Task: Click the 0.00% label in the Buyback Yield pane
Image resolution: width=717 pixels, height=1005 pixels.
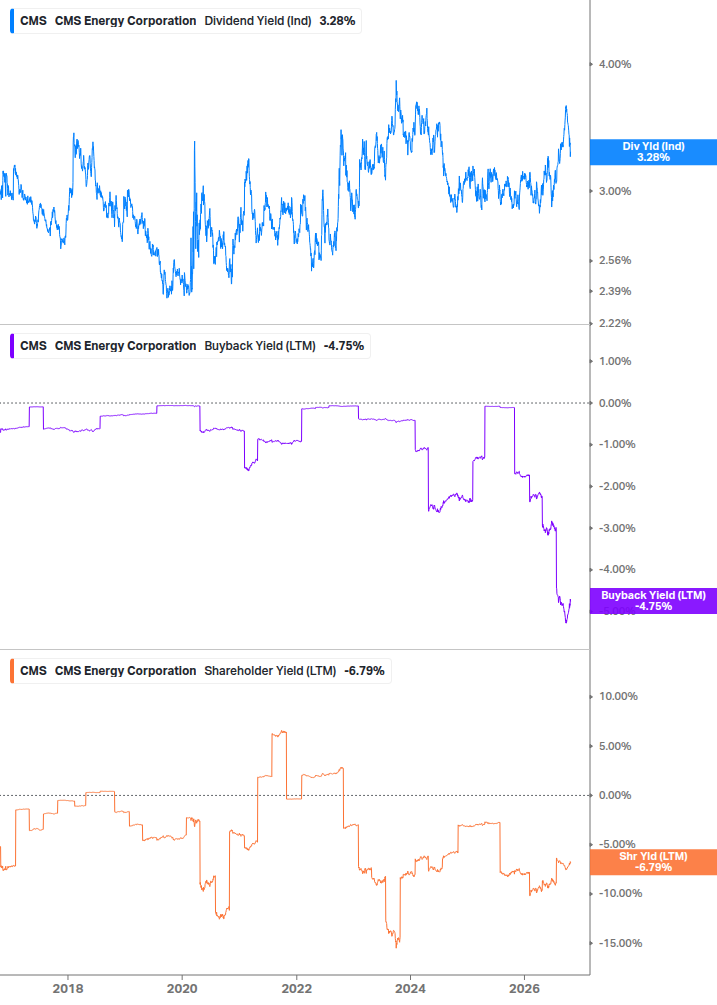Action: [x=615, y=403]
